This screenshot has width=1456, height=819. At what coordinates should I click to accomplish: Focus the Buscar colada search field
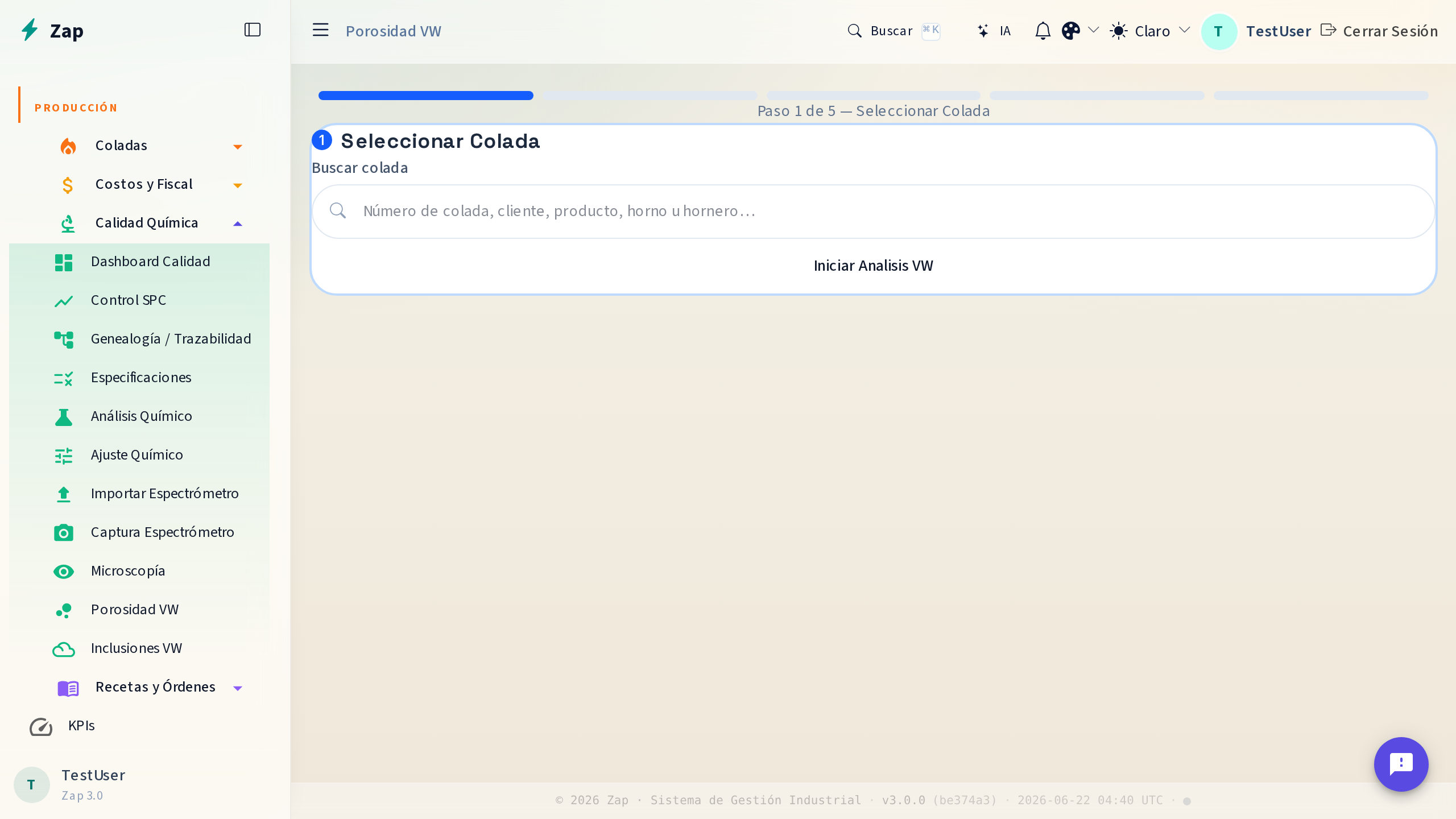click(873, 211)
